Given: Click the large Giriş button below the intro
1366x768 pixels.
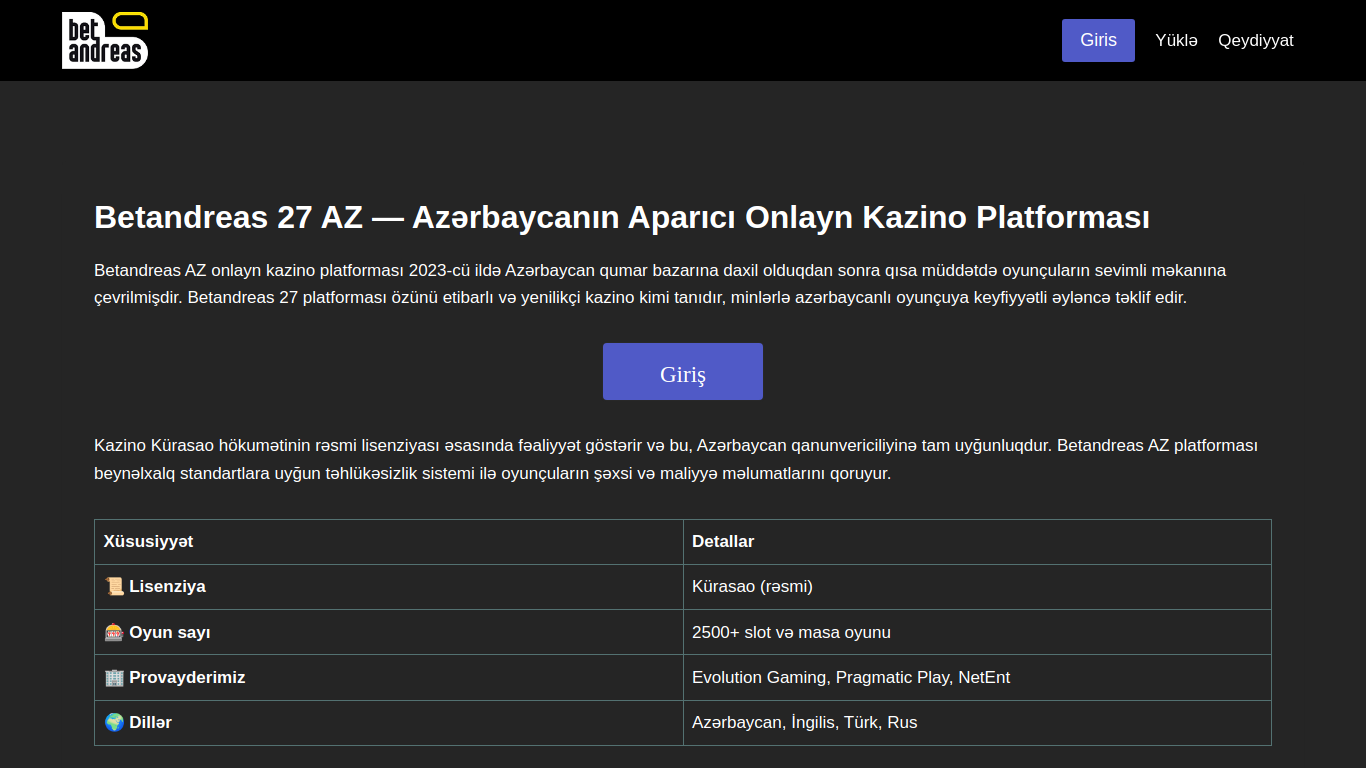Looking at the screenshot, I should pos(683,372).
